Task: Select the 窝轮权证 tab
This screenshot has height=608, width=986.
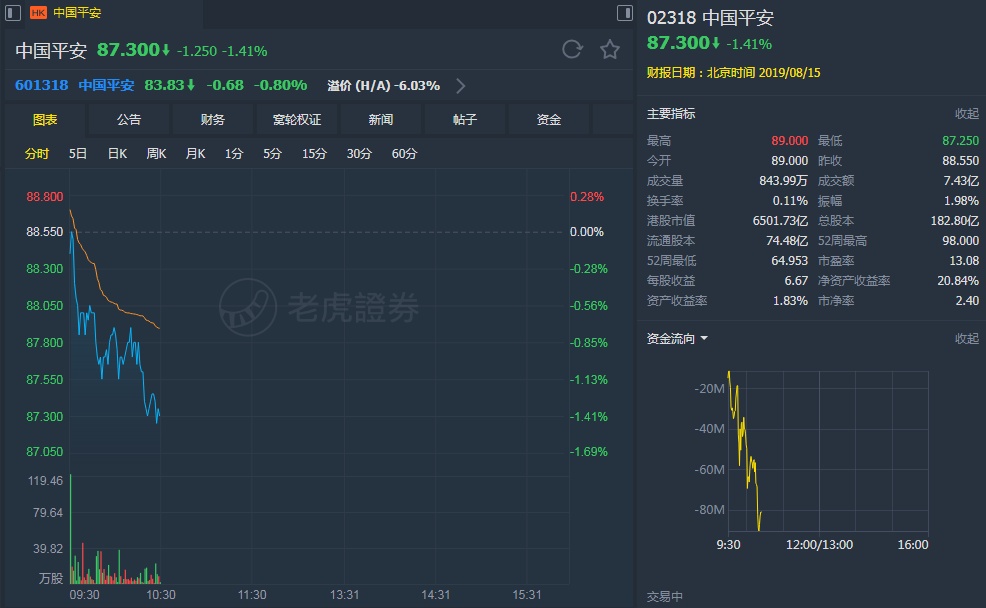Action: (297, 120)
